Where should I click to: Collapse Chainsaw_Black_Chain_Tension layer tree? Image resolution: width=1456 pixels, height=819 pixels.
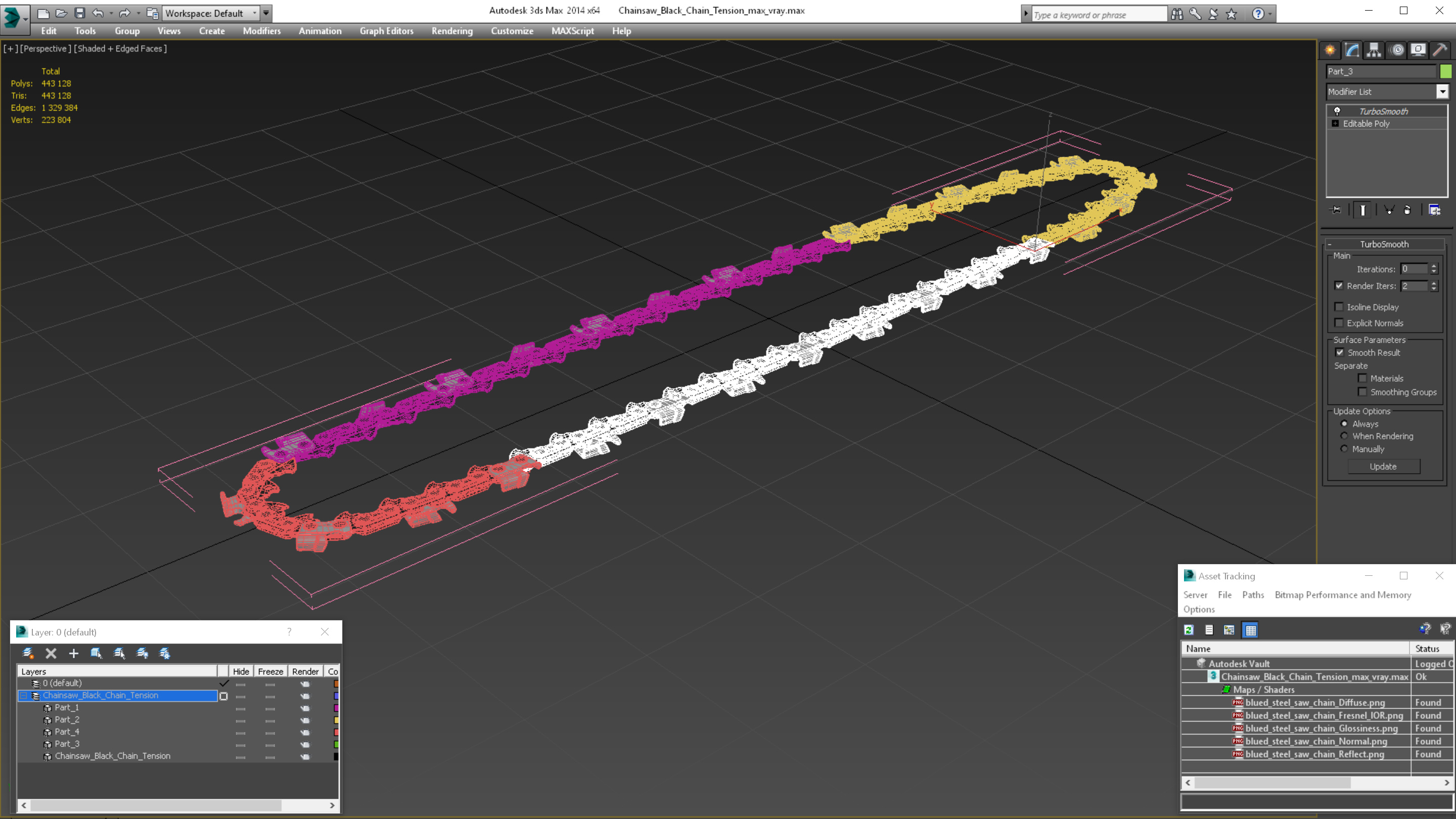[24, 695]
